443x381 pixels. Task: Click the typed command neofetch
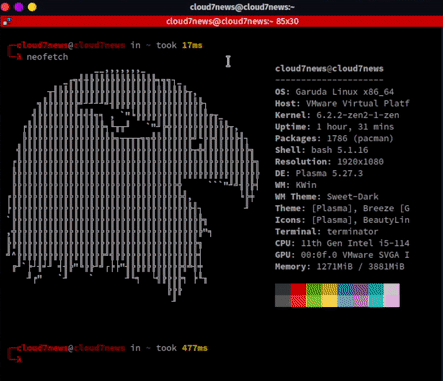[x=47, y=57]
